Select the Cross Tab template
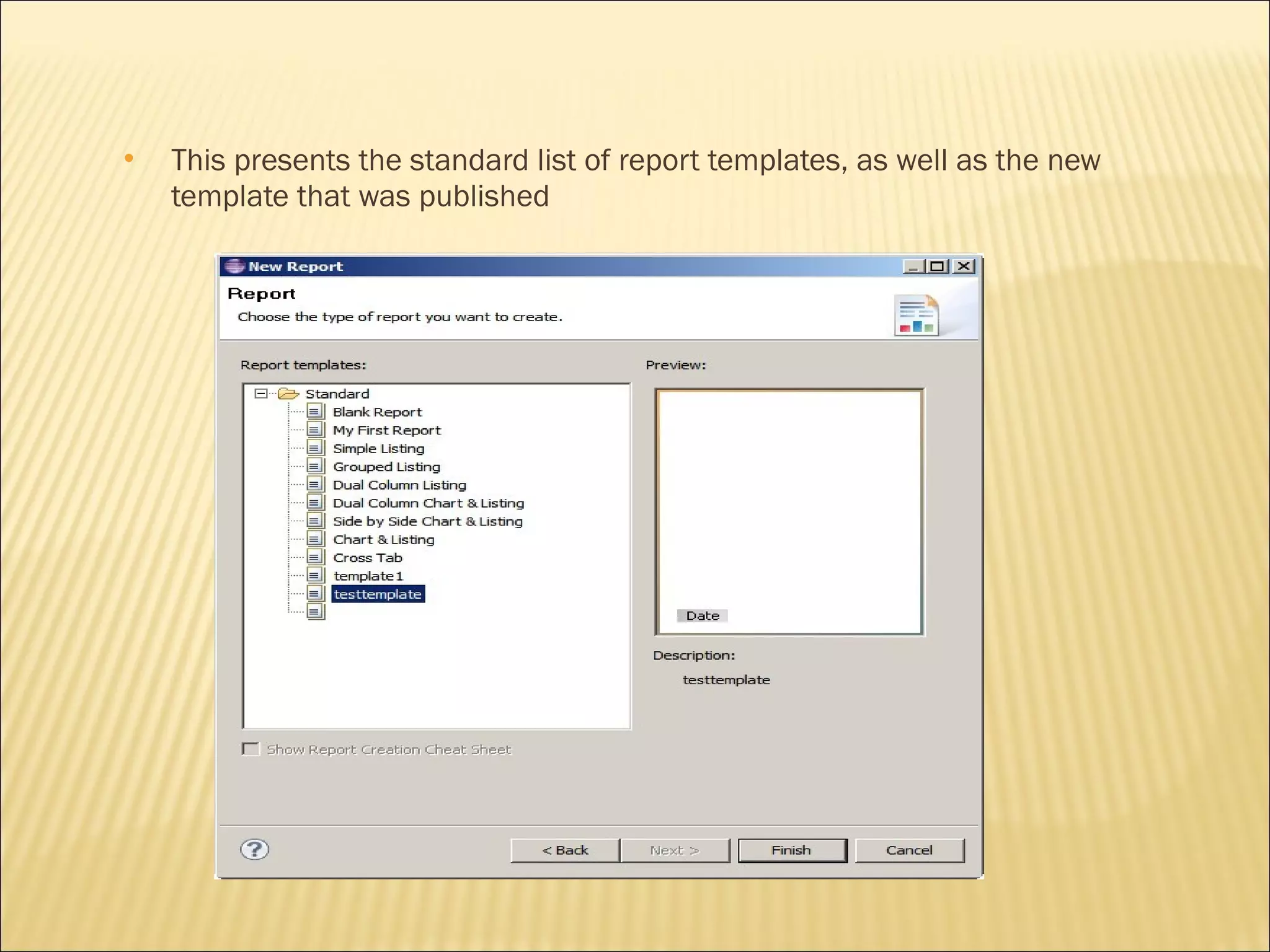Image resolution: width=1270 pixels, height=952 pixels. [368, 558]
